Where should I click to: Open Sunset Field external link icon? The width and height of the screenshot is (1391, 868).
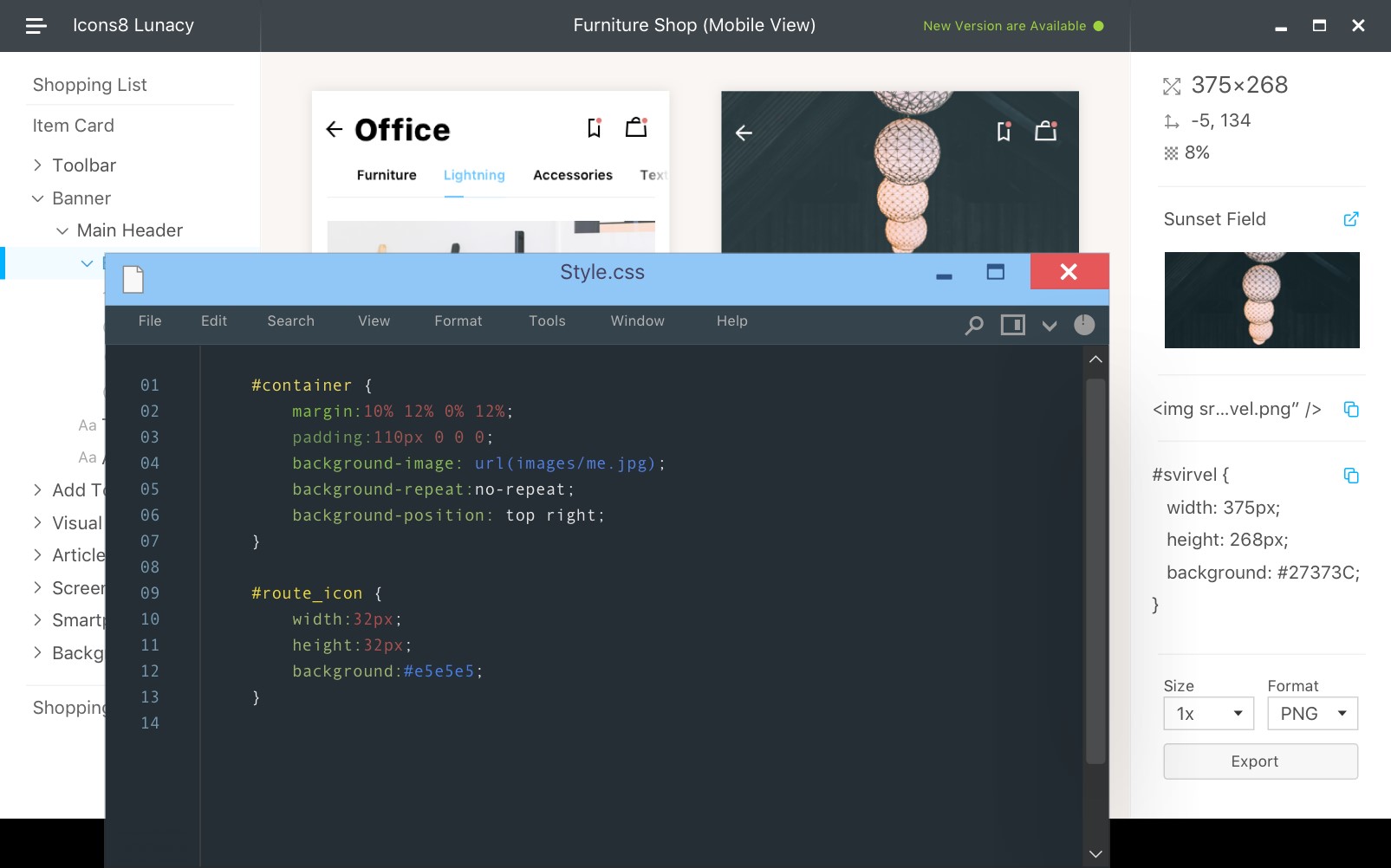[x=1350, y=219]
